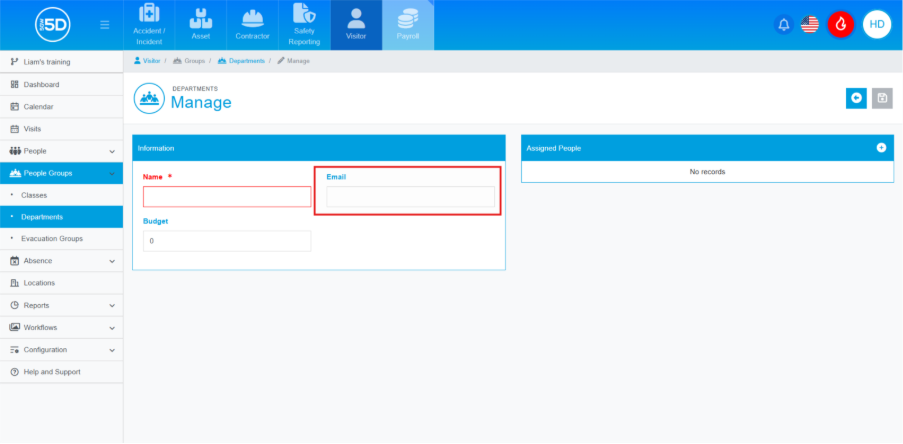Open the Asset module

[x=200, y=25]
